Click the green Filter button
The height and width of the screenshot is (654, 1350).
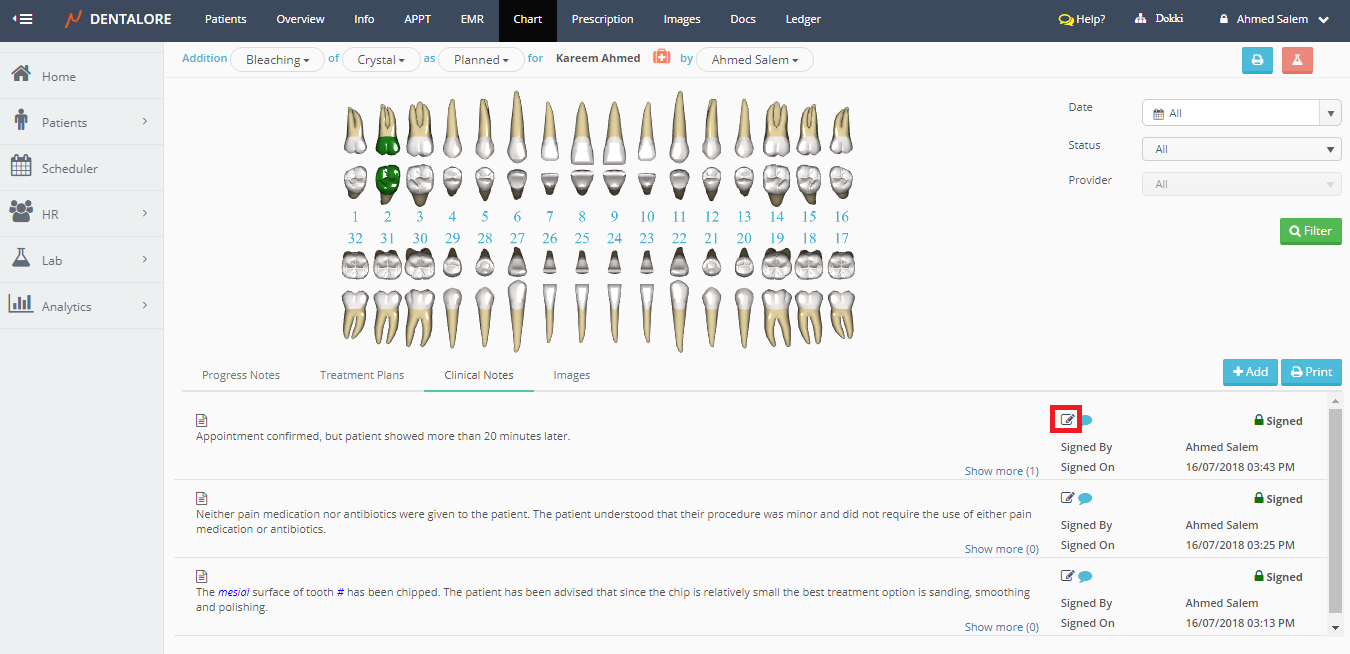click(x=1310, y=231)
